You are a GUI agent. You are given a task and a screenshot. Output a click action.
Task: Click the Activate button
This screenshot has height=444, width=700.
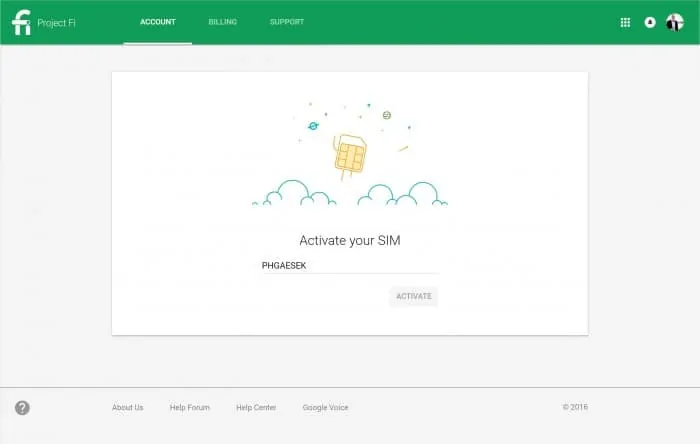point(413,296)
